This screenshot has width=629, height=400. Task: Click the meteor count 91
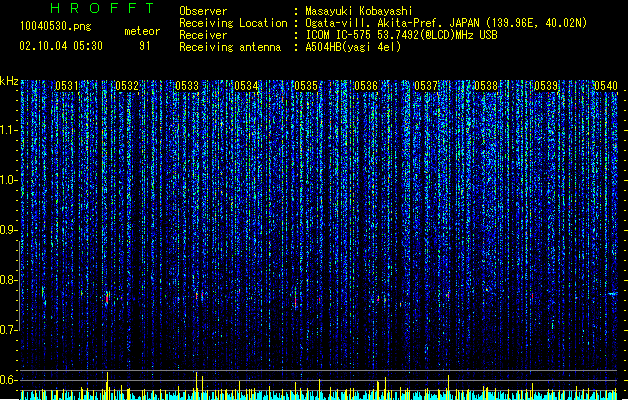click(x=144, y=46)
